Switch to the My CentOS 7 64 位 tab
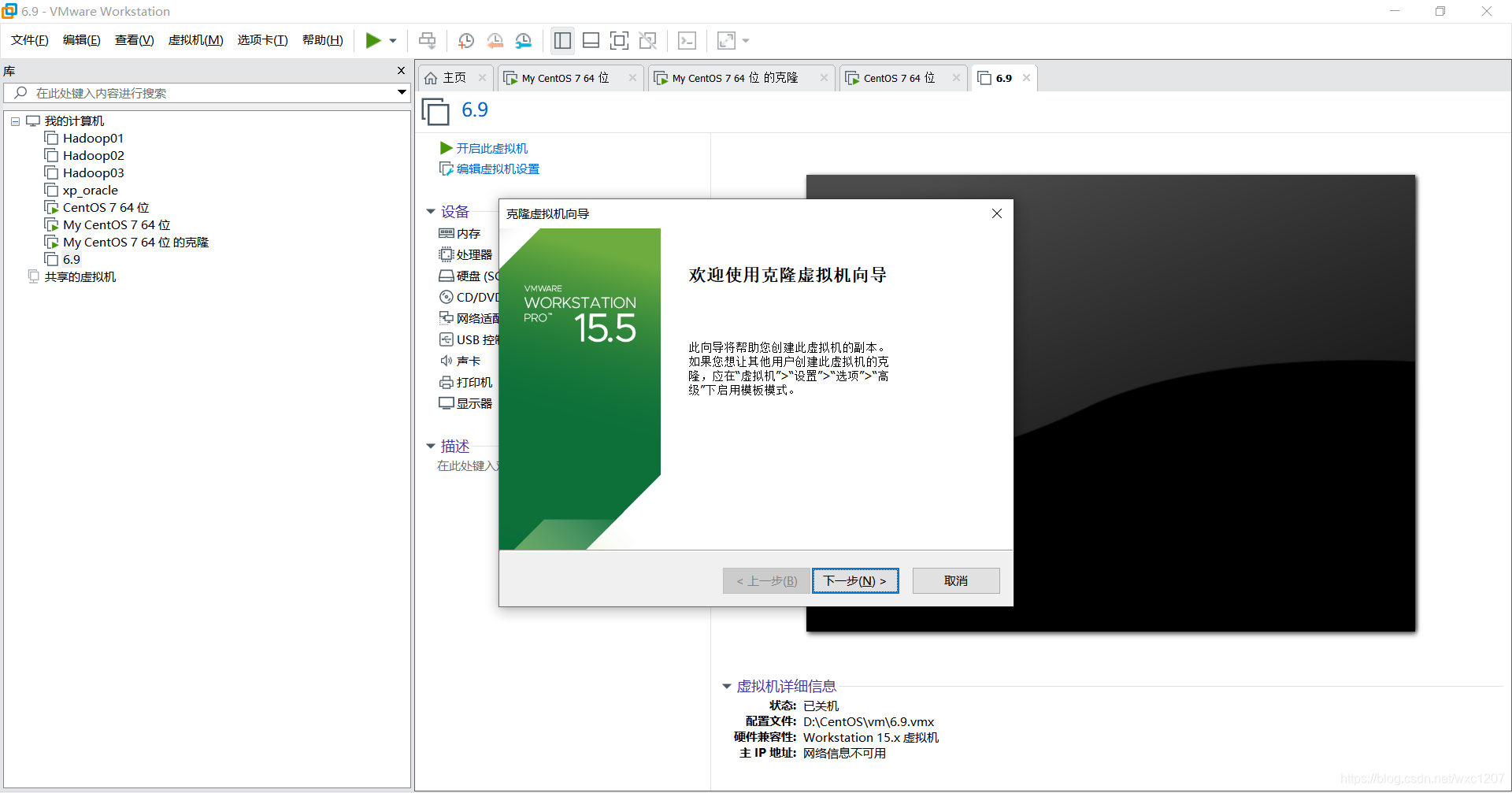Viewport: 1512px width, 793px height. pos(565,78)
